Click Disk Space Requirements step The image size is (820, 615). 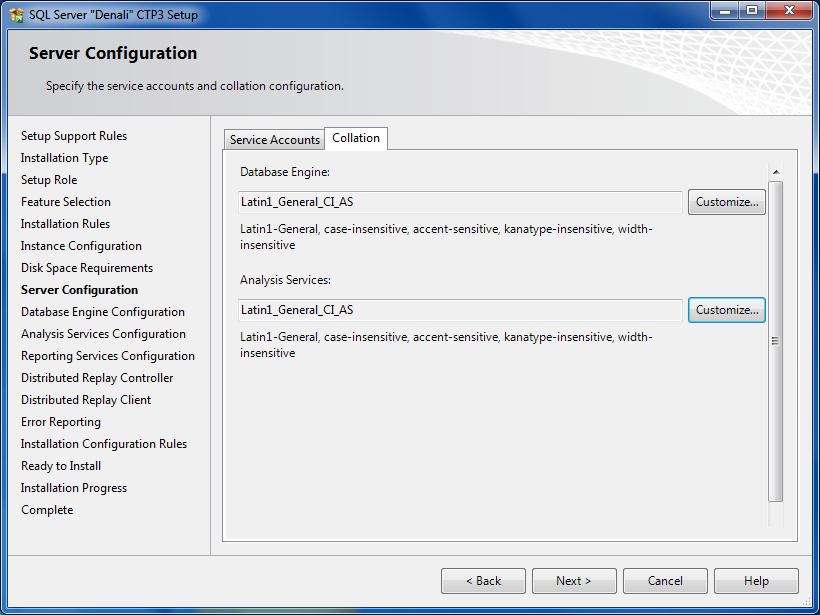point(87,268)
